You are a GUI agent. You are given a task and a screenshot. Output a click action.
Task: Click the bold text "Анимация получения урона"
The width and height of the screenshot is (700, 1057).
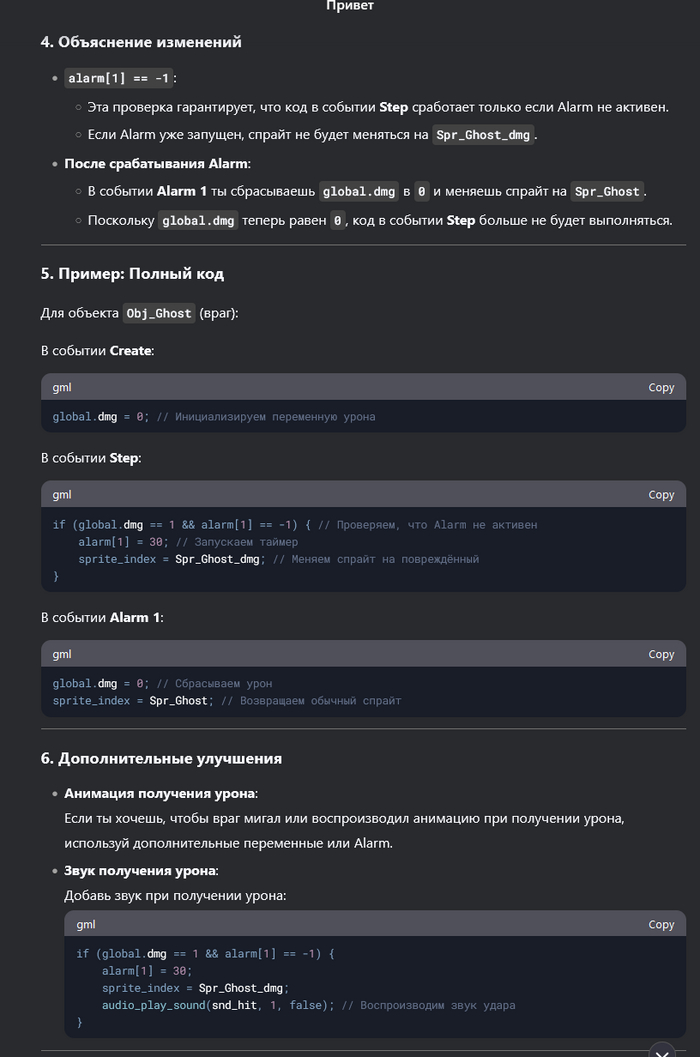click(x=160, y=793)
